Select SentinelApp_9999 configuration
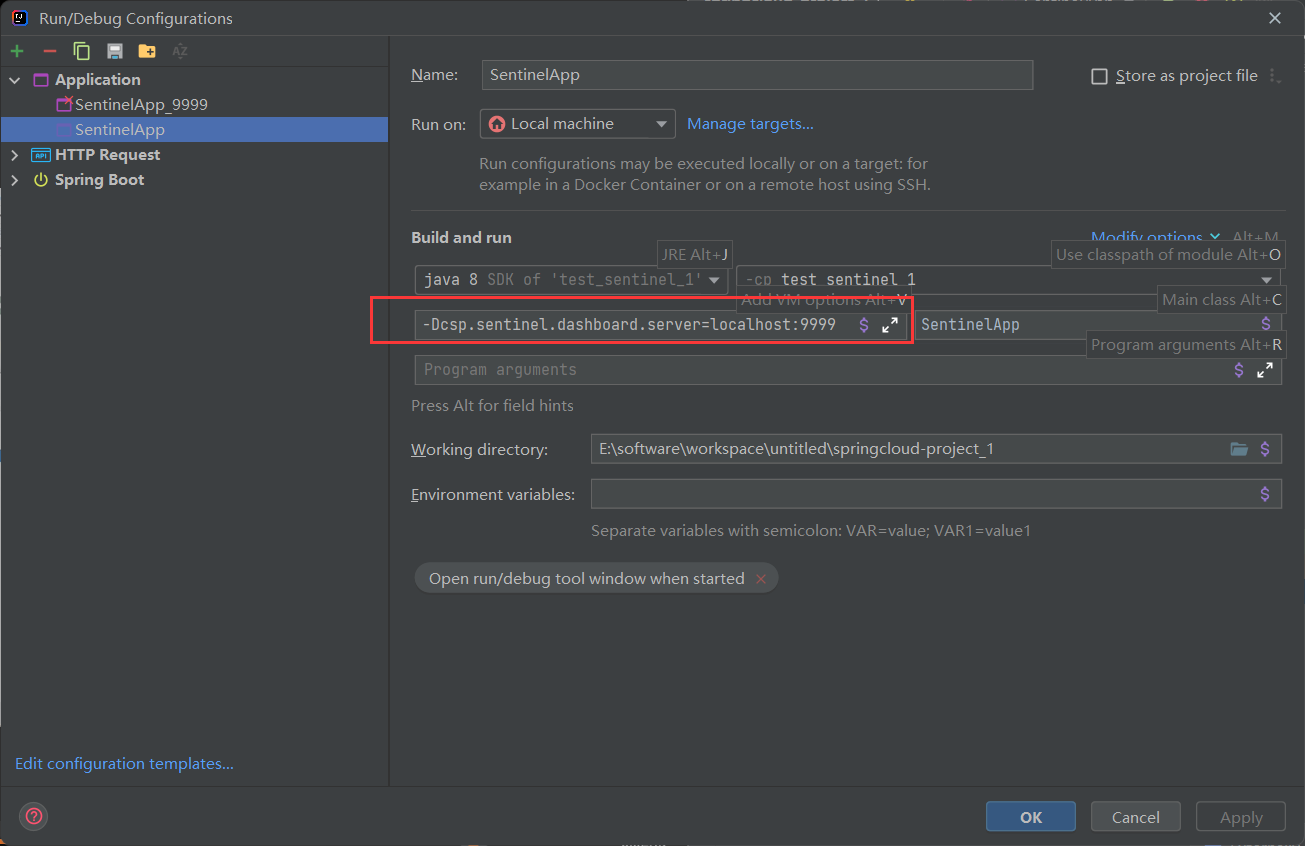 click(x=140, y=105)
